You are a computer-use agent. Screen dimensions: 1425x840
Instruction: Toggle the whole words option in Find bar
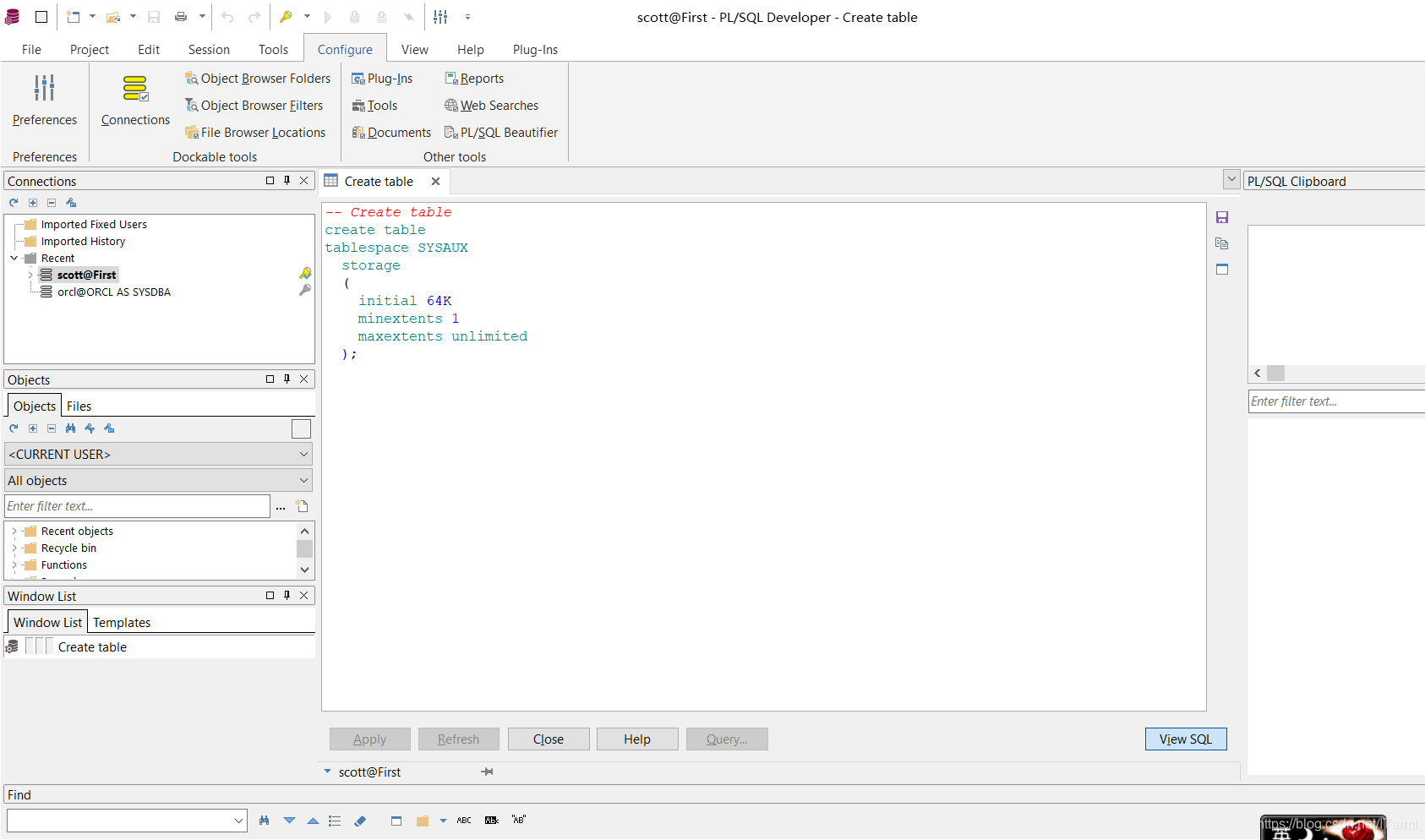pyautogui.click(x=492, y=821)
